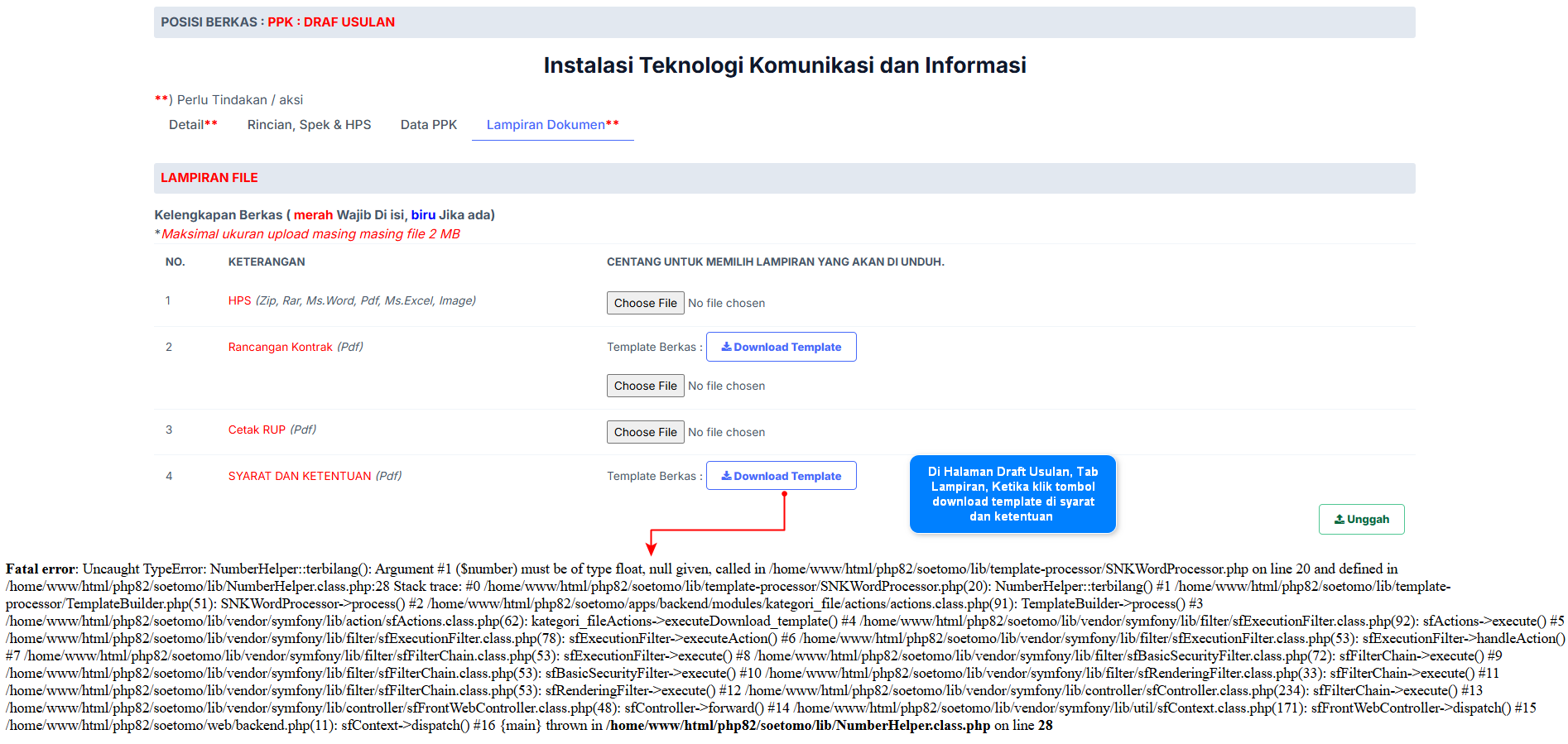Click the Rancangan Kontrak row label
This screenshot has width=1568, height=744.
280,348
